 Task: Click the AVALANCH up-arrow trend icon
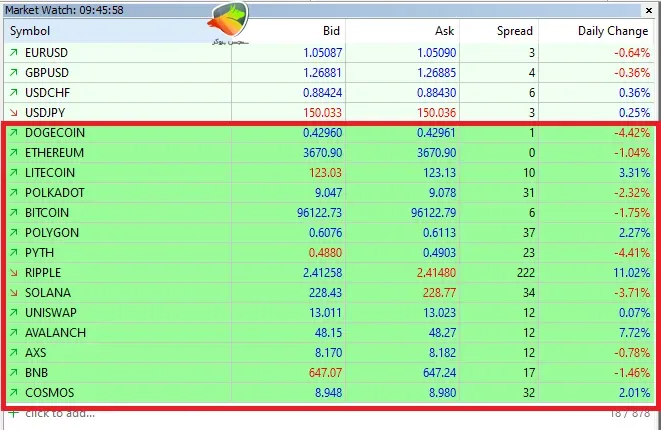point(13,333)
